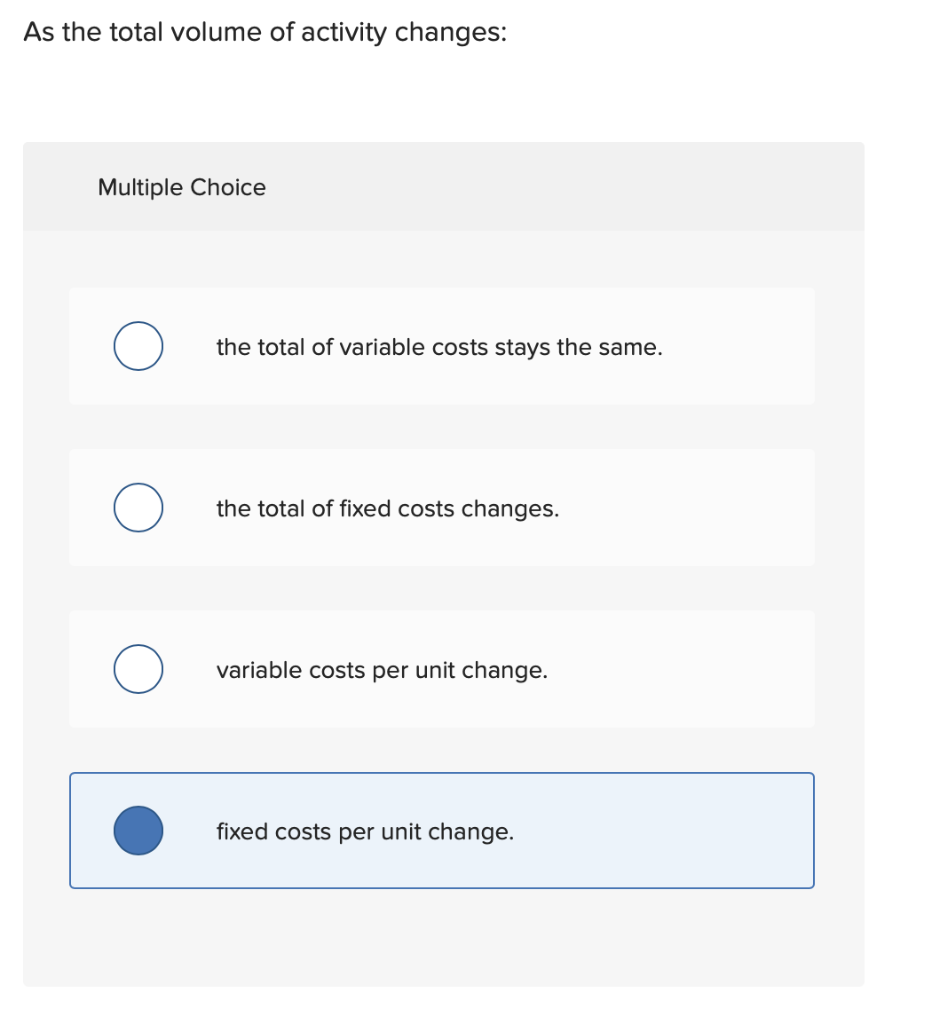The image size is (932, 1024).
Task: Select the radio button for first answer option
Action: [x=138, y=346]
